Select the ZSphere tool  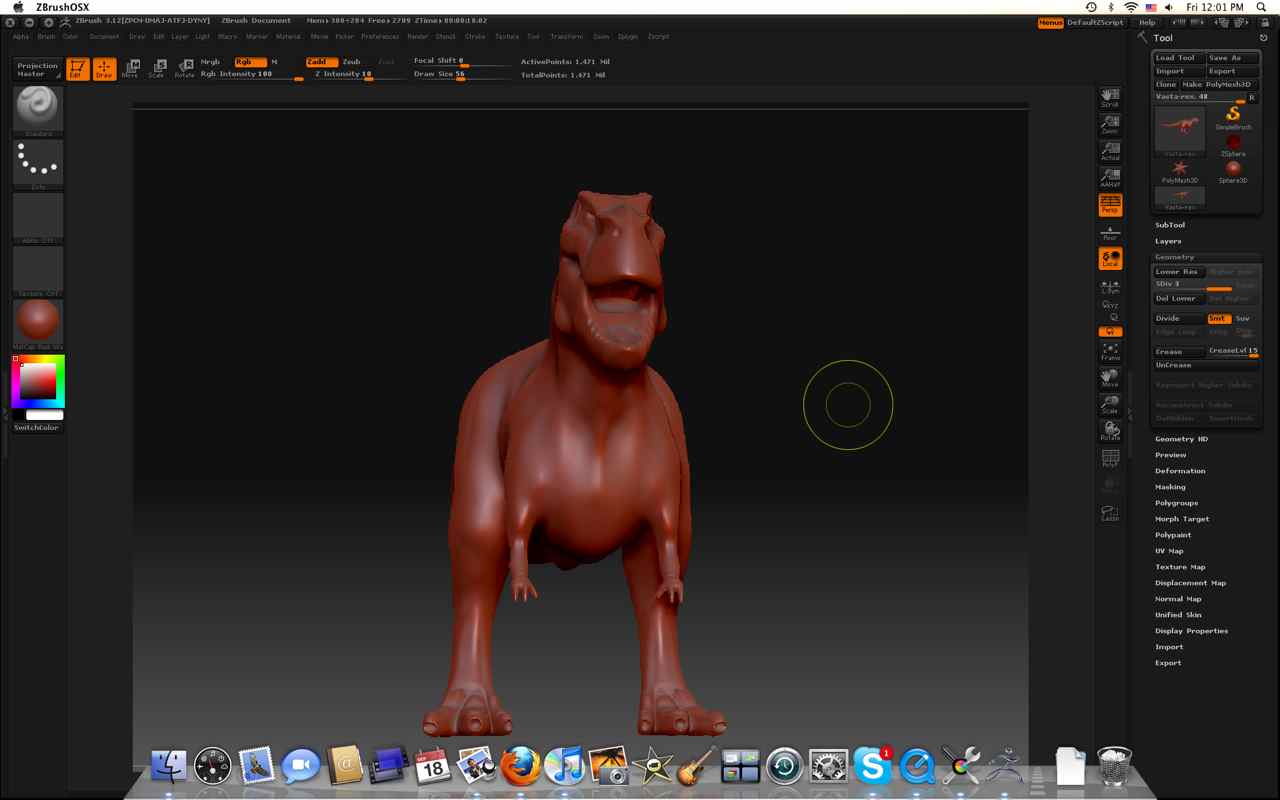(1233, 145)
